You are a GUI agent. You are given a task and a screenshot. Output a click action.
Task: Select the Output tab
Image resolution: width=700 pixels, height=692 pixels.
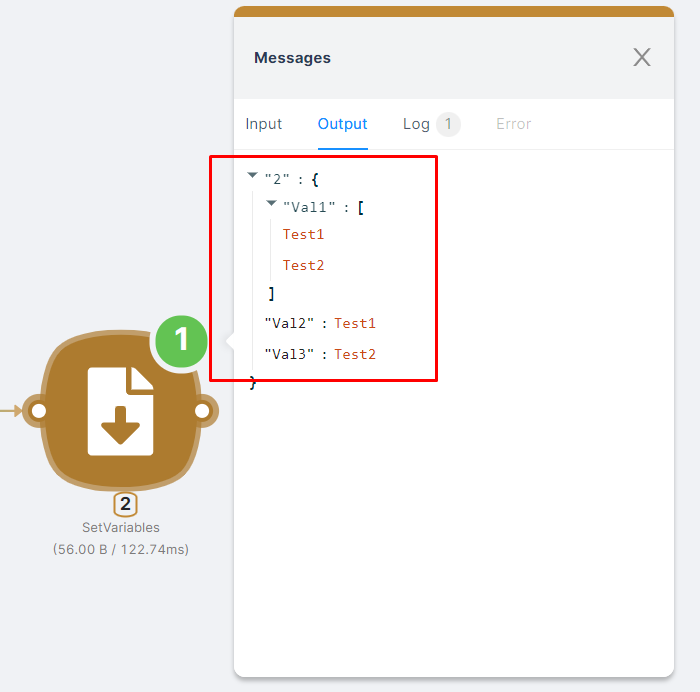[342, 124]
